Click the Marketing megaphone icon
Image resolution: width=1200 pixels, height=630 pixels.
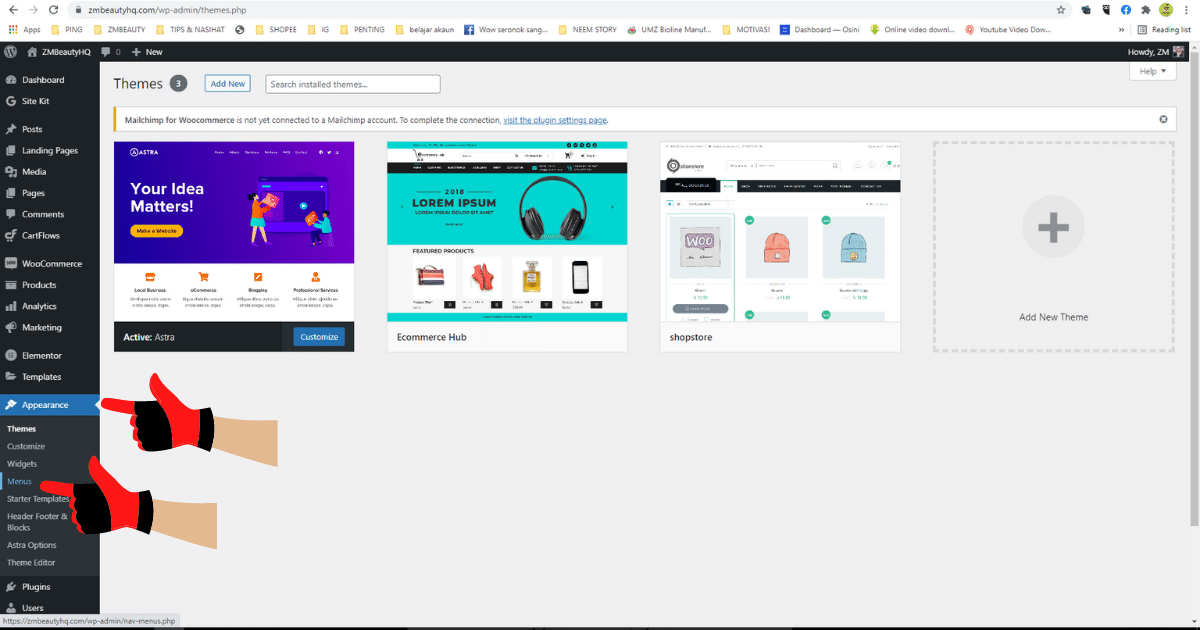point(10,327)
